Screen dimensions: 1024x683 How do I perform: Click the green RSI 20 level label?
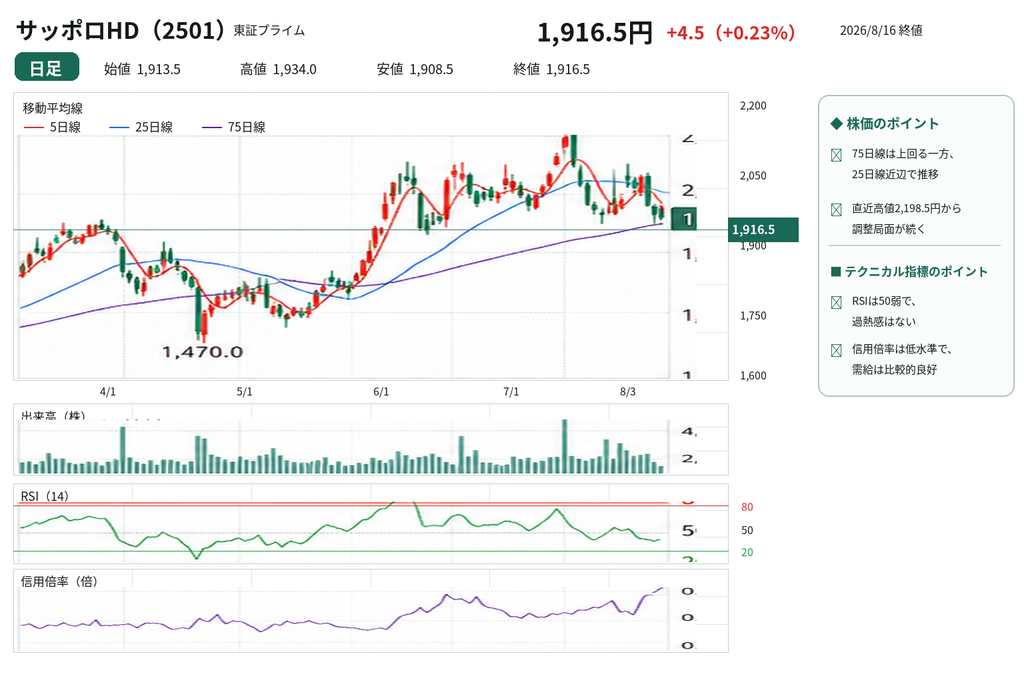click(x=747, y=552)
